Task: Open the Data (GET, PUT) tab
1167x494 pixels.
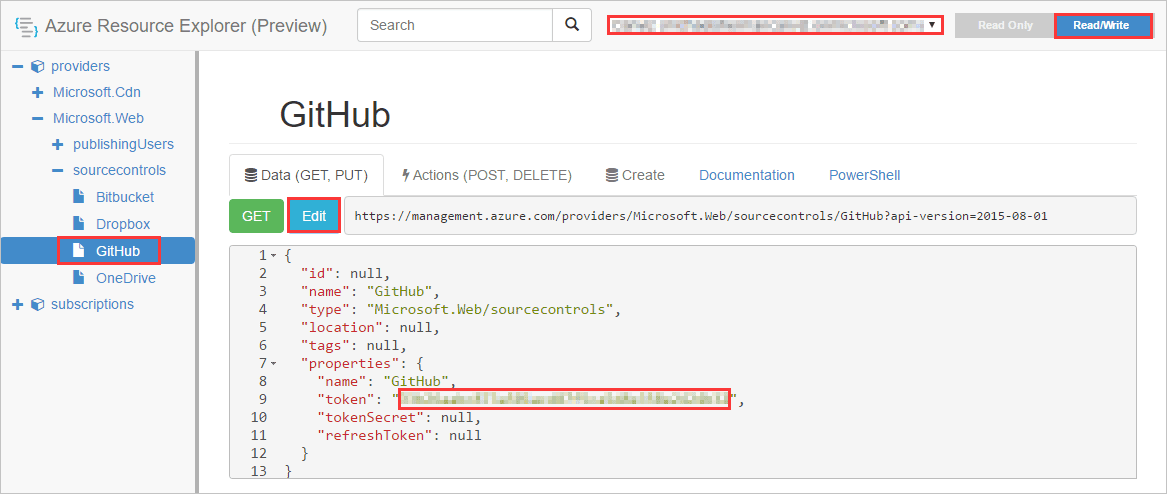Action: (x=306, y=176)
